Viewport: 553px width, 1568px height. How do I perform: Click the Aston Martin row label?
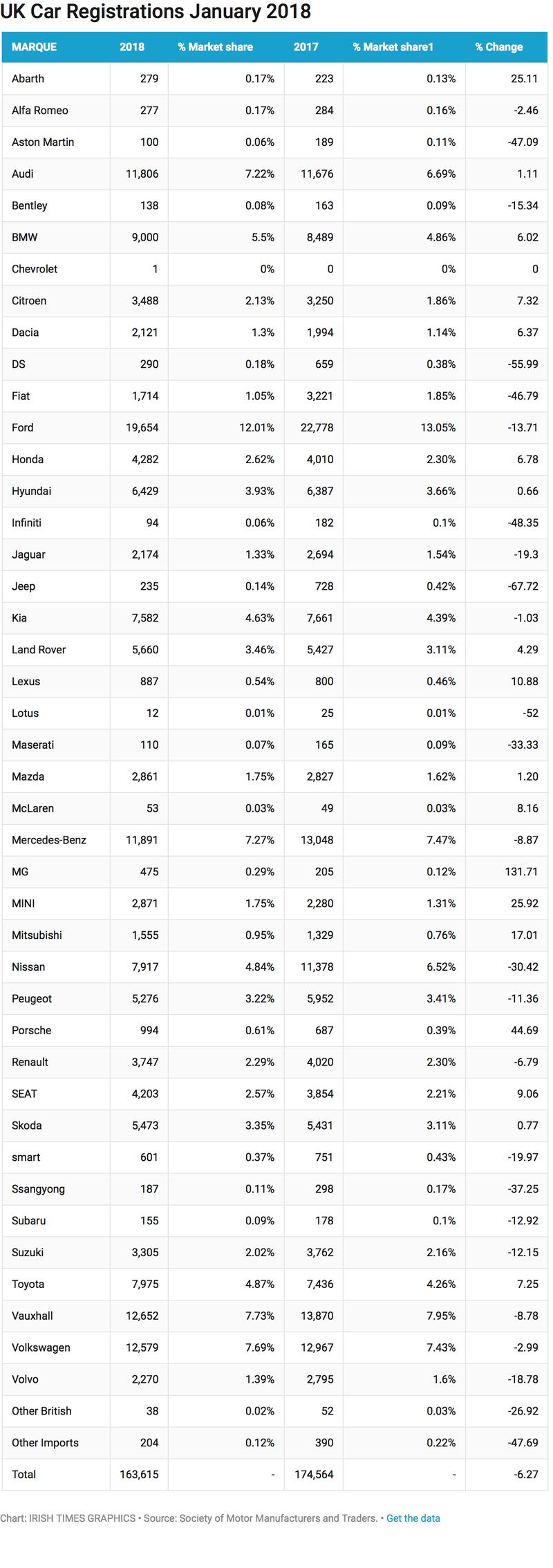pos(43,142)
